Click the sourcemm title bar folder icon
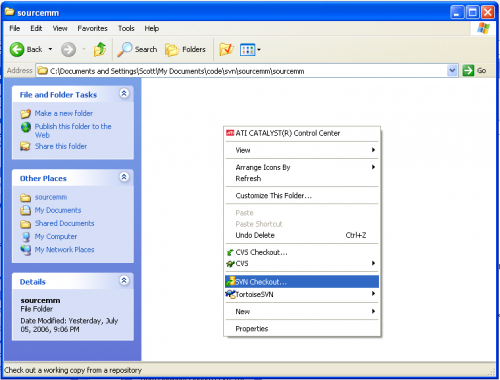 (x=9, y=12)
